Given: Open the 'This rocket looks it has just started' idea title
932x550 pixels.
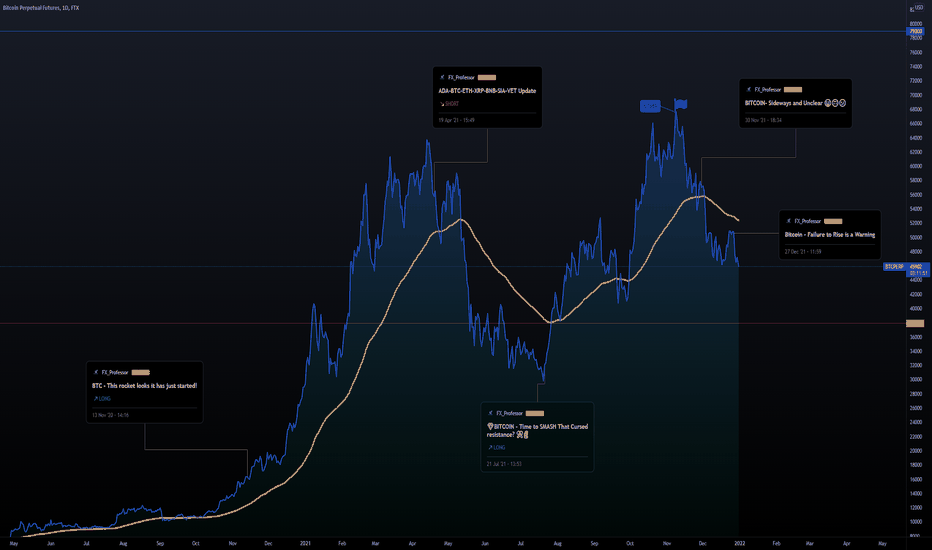Looking at the screenshot, I should coord(144,386).
